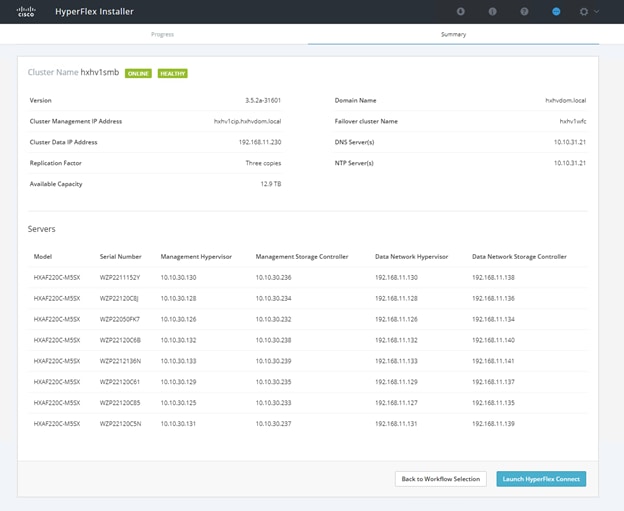The width and height of the screenshot is (624, 511).
Task: Select serial number WZP22120C8J
Action: click(119, 298)
